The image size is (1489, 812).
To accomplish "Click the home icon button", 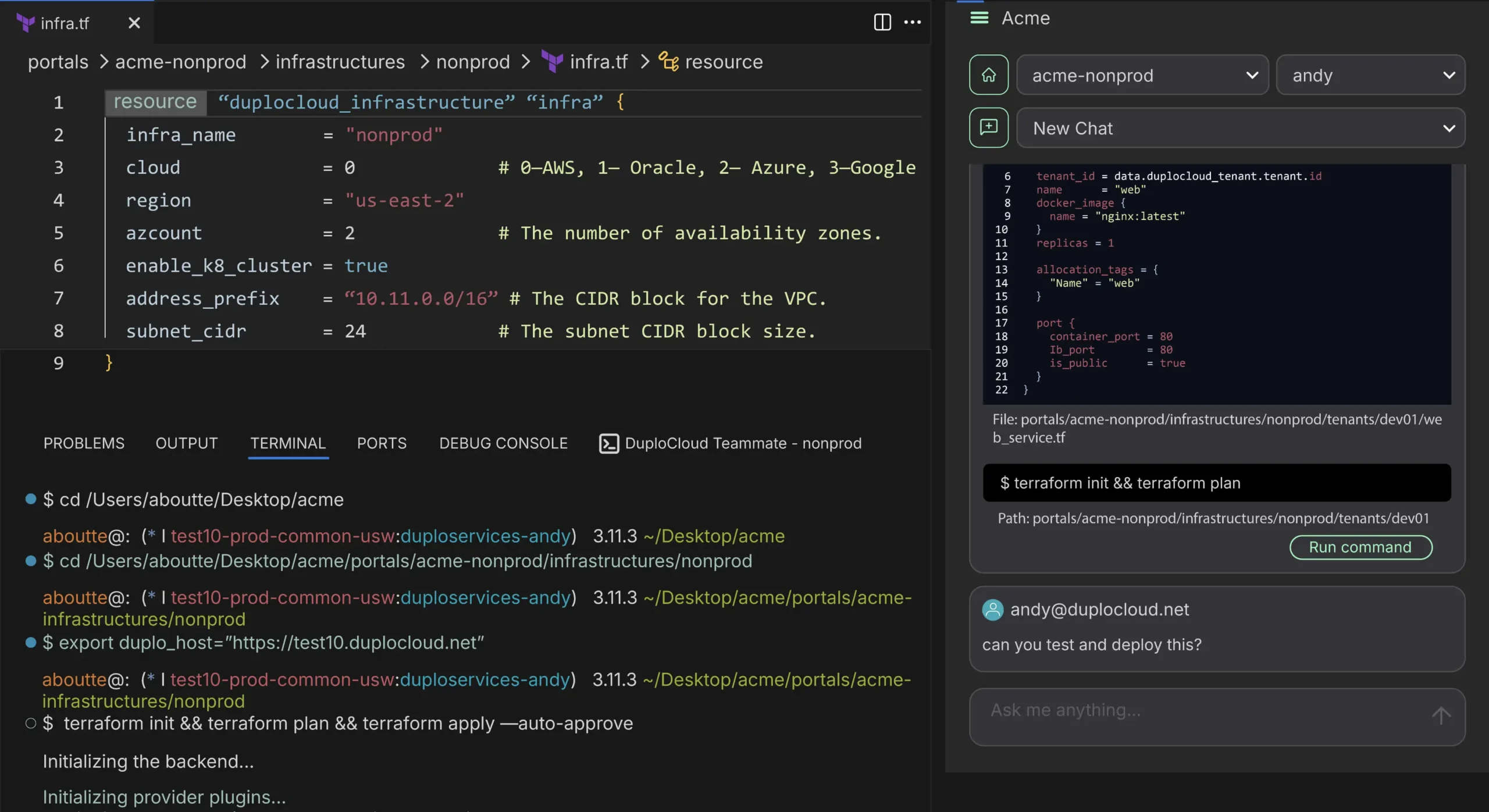I will [988, 74].
